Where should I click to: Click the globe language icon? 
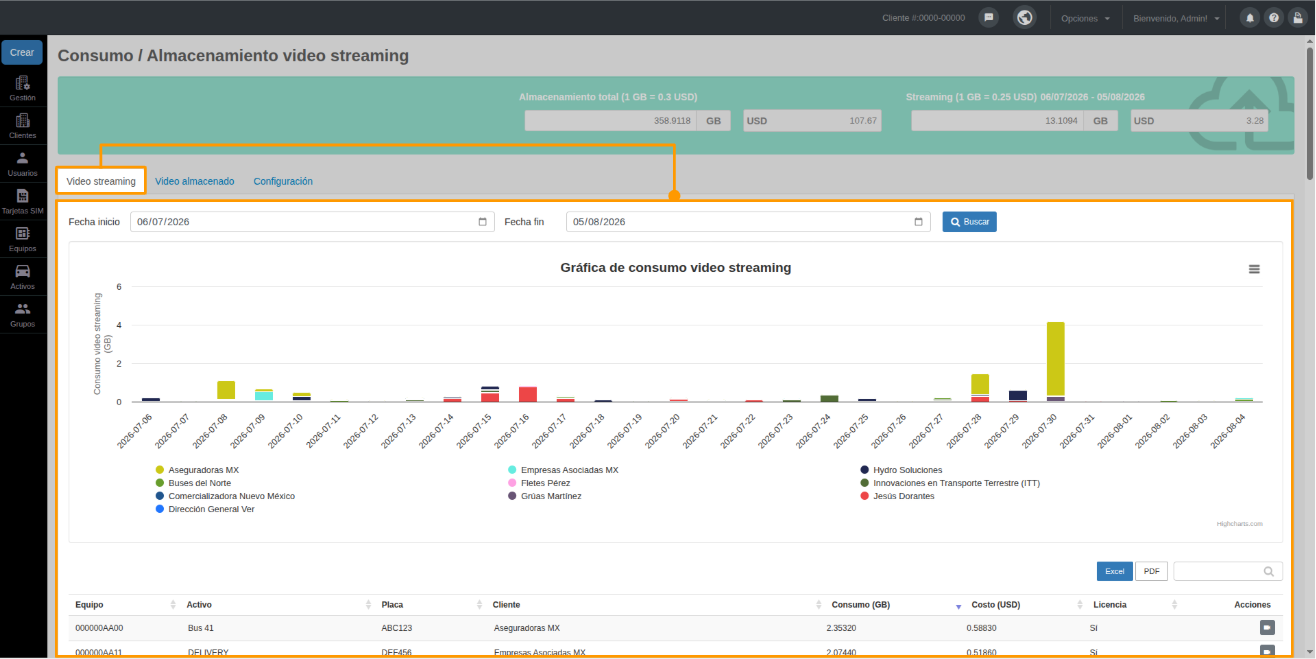[x=1024, y=18]
